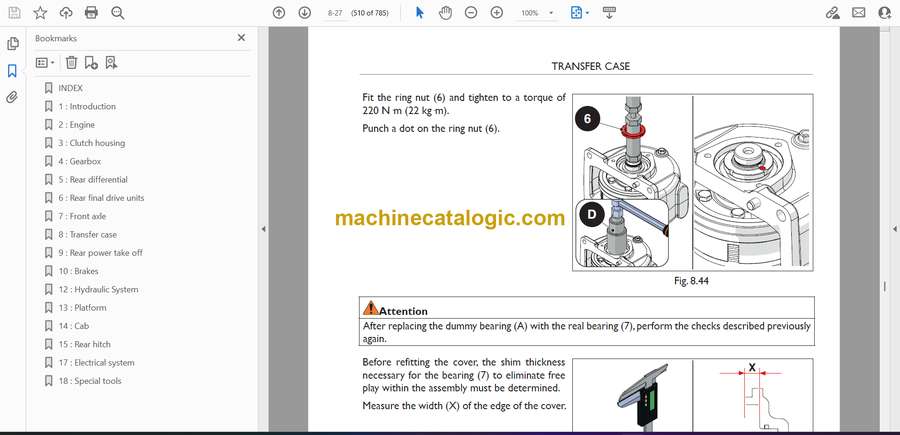Click the page number input field
Screen dimensions: 900x435
point(336,13)
